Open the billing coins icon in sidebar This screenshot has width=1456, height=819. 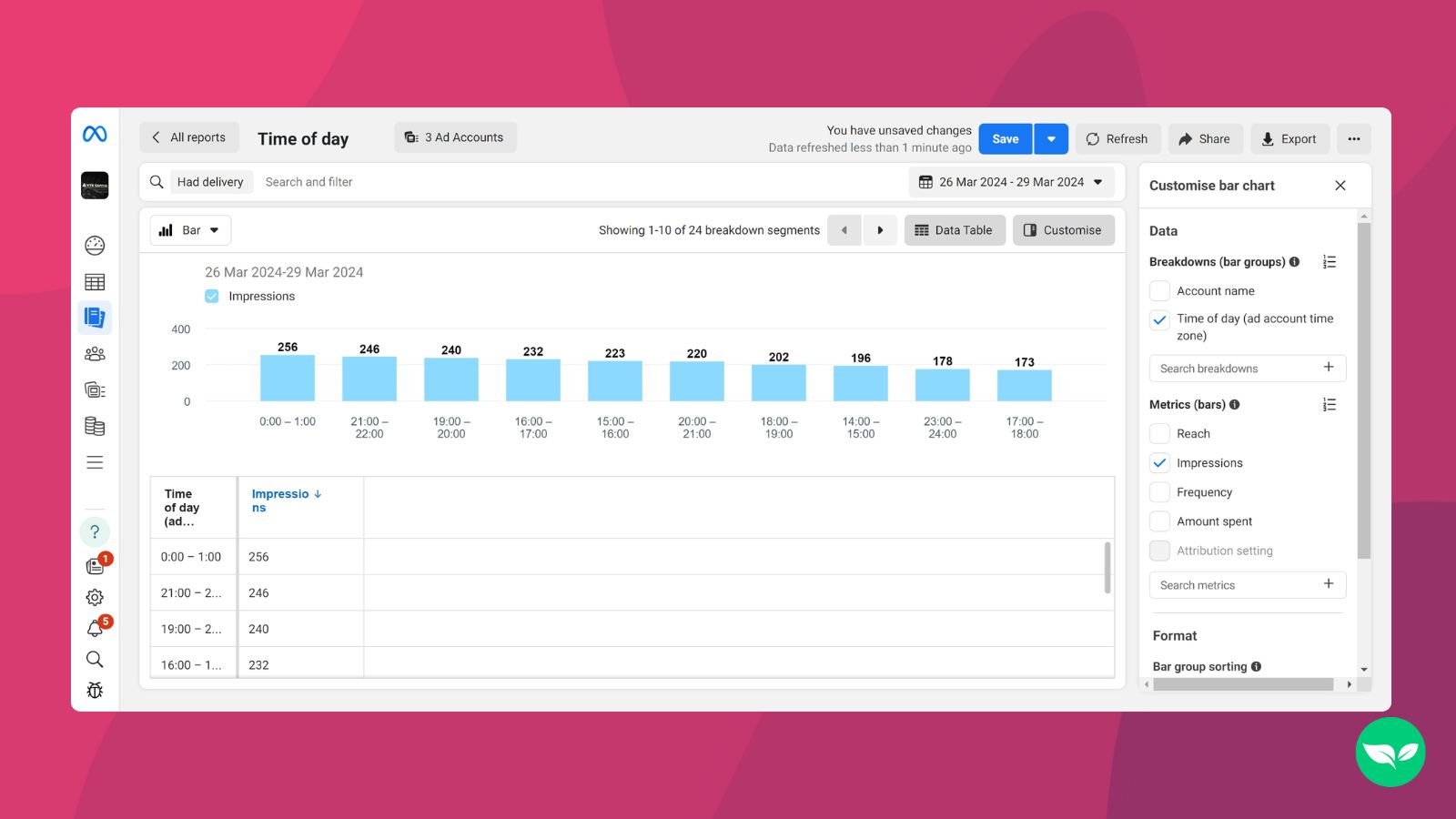(95, 425)
